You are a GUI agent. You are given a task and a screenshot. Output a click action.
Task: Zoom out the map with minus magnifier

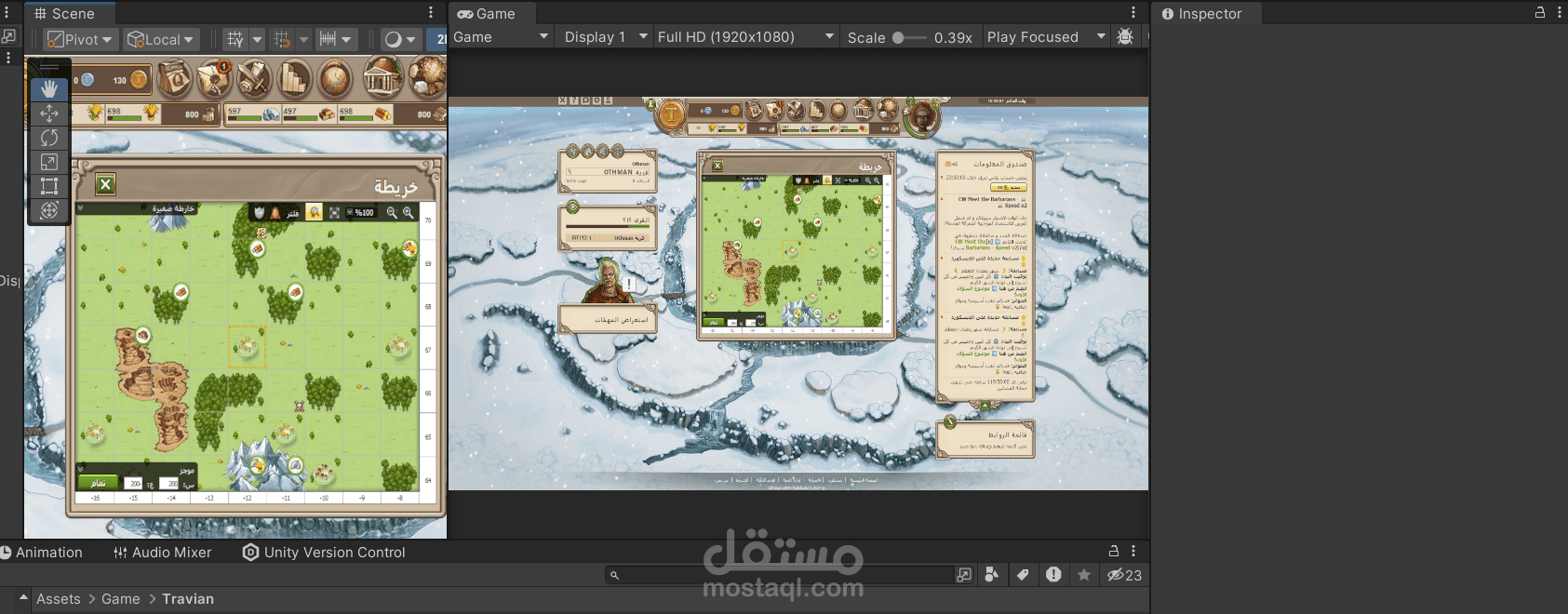(392, 213)
